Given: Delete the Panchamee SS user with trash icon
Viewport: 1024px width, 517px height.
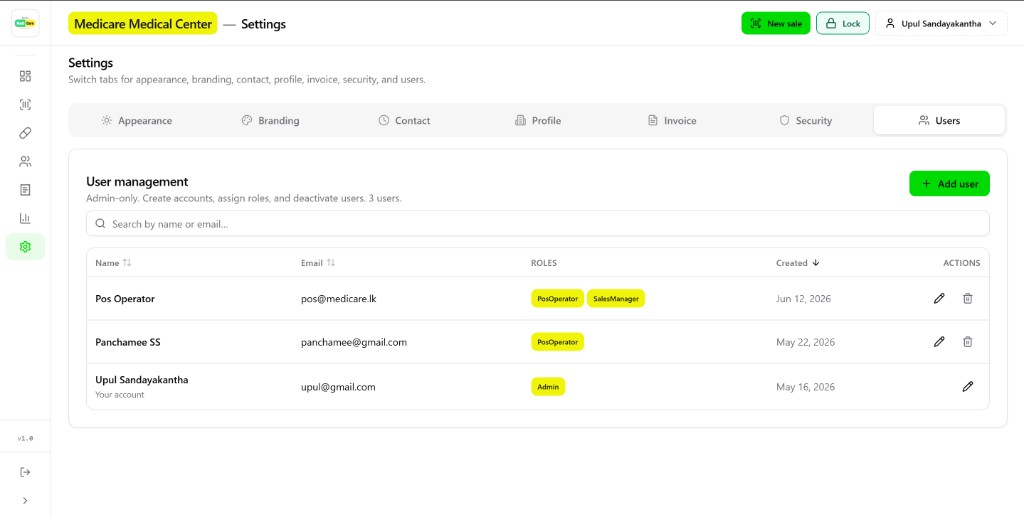Looking at the screenshot, I should [x=968, y=341].
